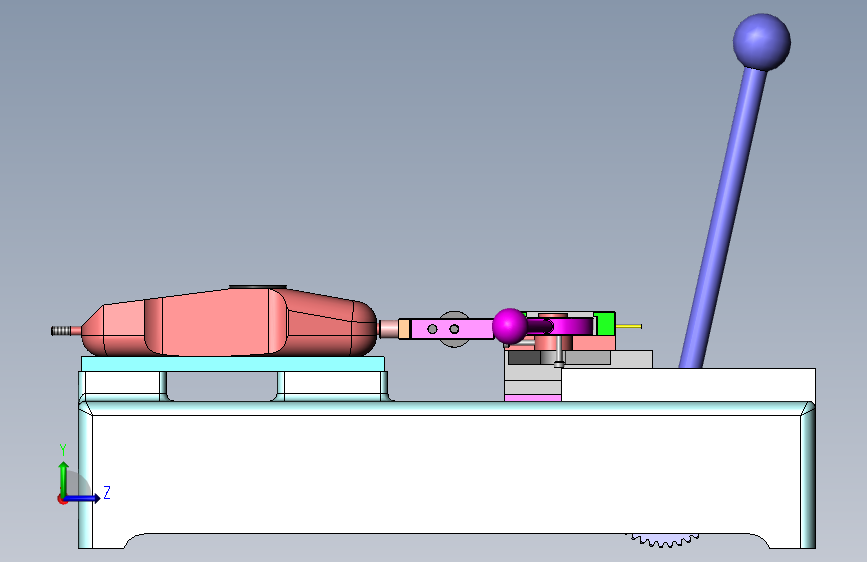This screenshot has height=562, width=867.
Task: Select the gear teeth under the base
Action: coord(664,540)
